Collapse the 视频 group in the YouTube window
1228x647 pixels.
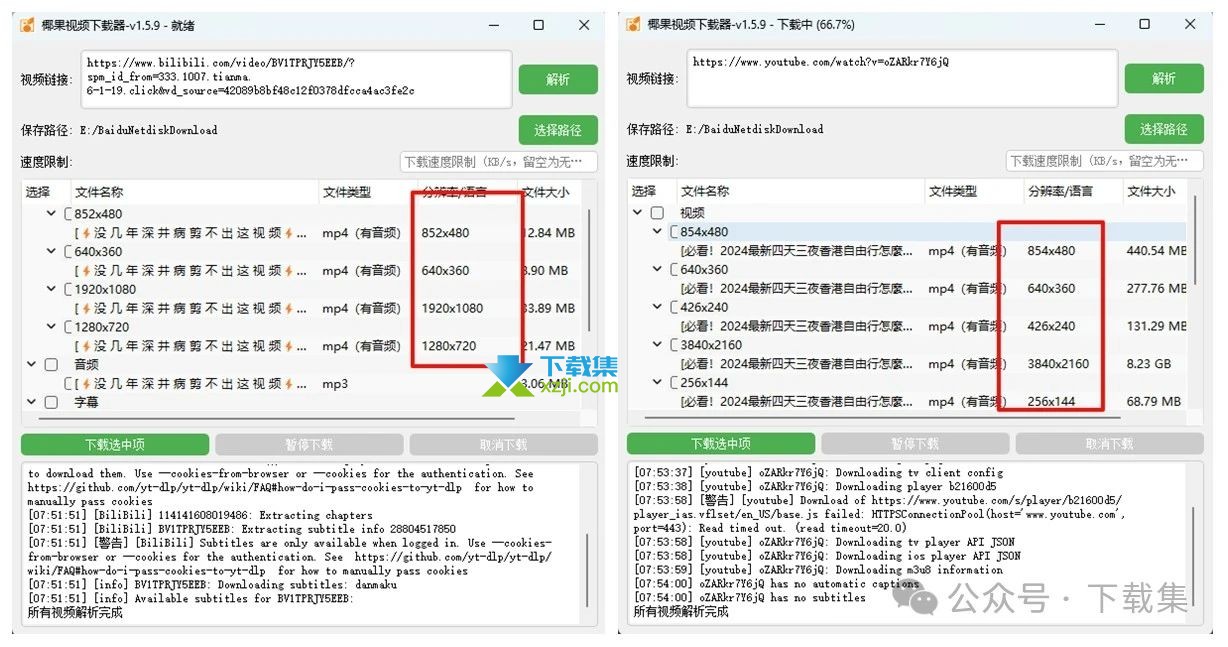point(637,213)
